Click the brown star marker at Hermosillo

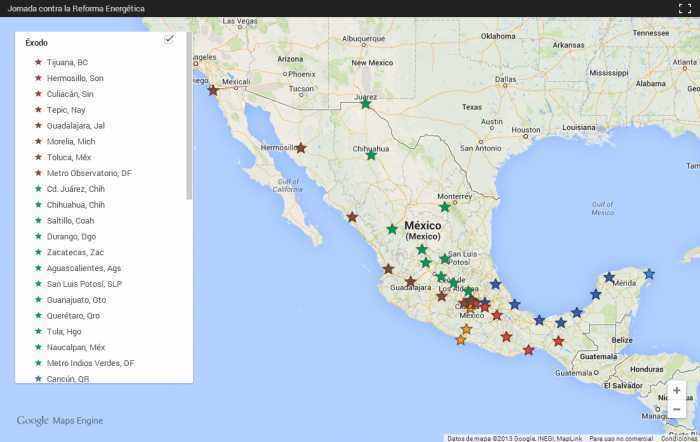(300, 148)
